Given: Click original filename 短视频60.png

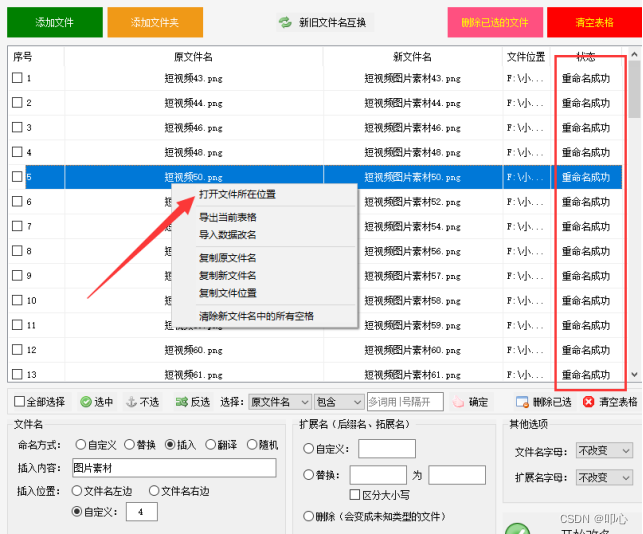Looking at the screenshot, I should click(193, 350).
